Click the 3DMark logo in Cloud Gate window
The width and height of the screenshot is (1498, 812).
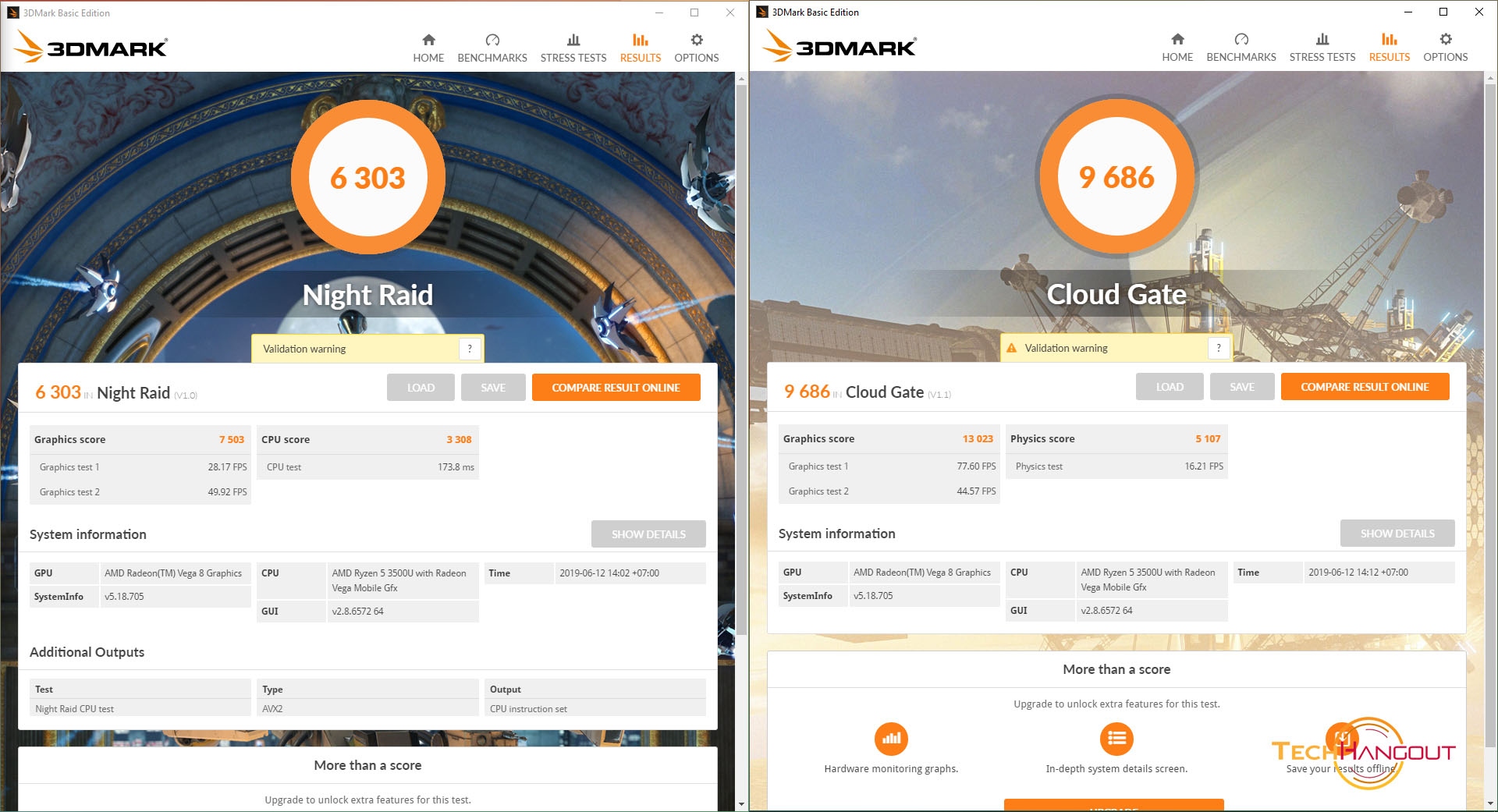click(840, 46)
